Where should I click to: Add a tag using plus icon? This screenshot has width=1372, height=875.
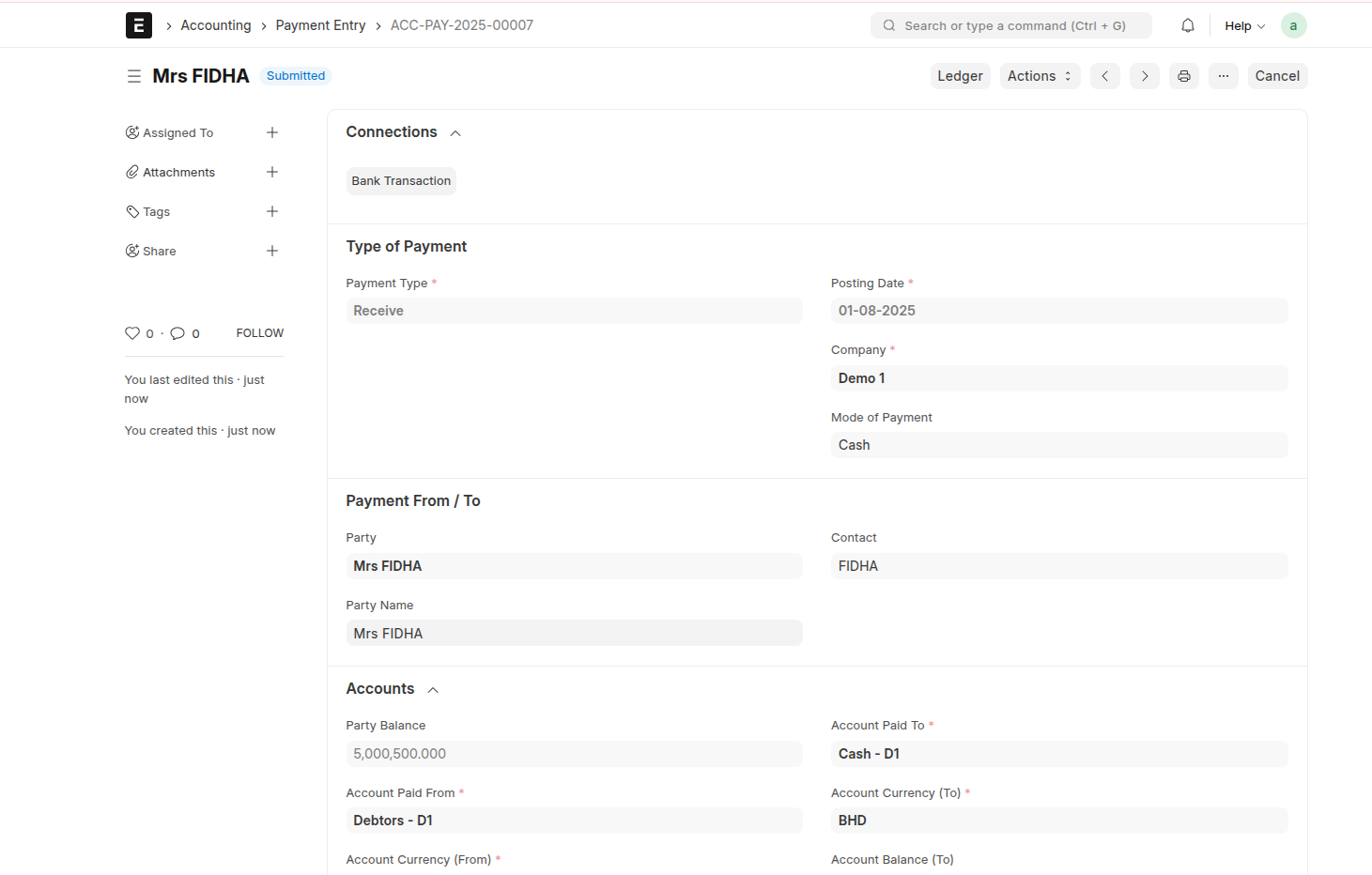272,211
